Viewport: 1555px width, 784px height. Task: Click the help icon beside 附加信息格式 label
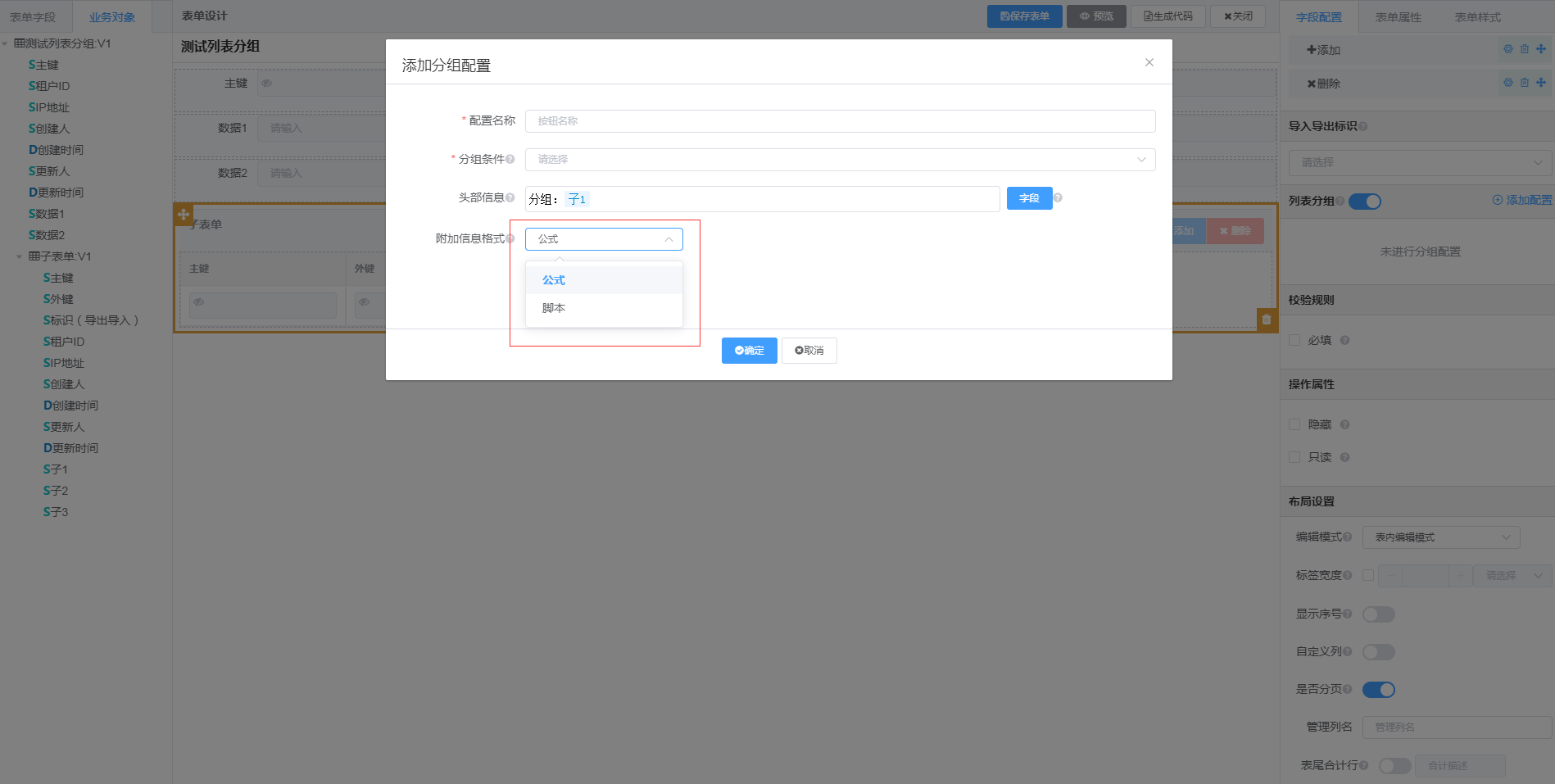click(510, 239)
